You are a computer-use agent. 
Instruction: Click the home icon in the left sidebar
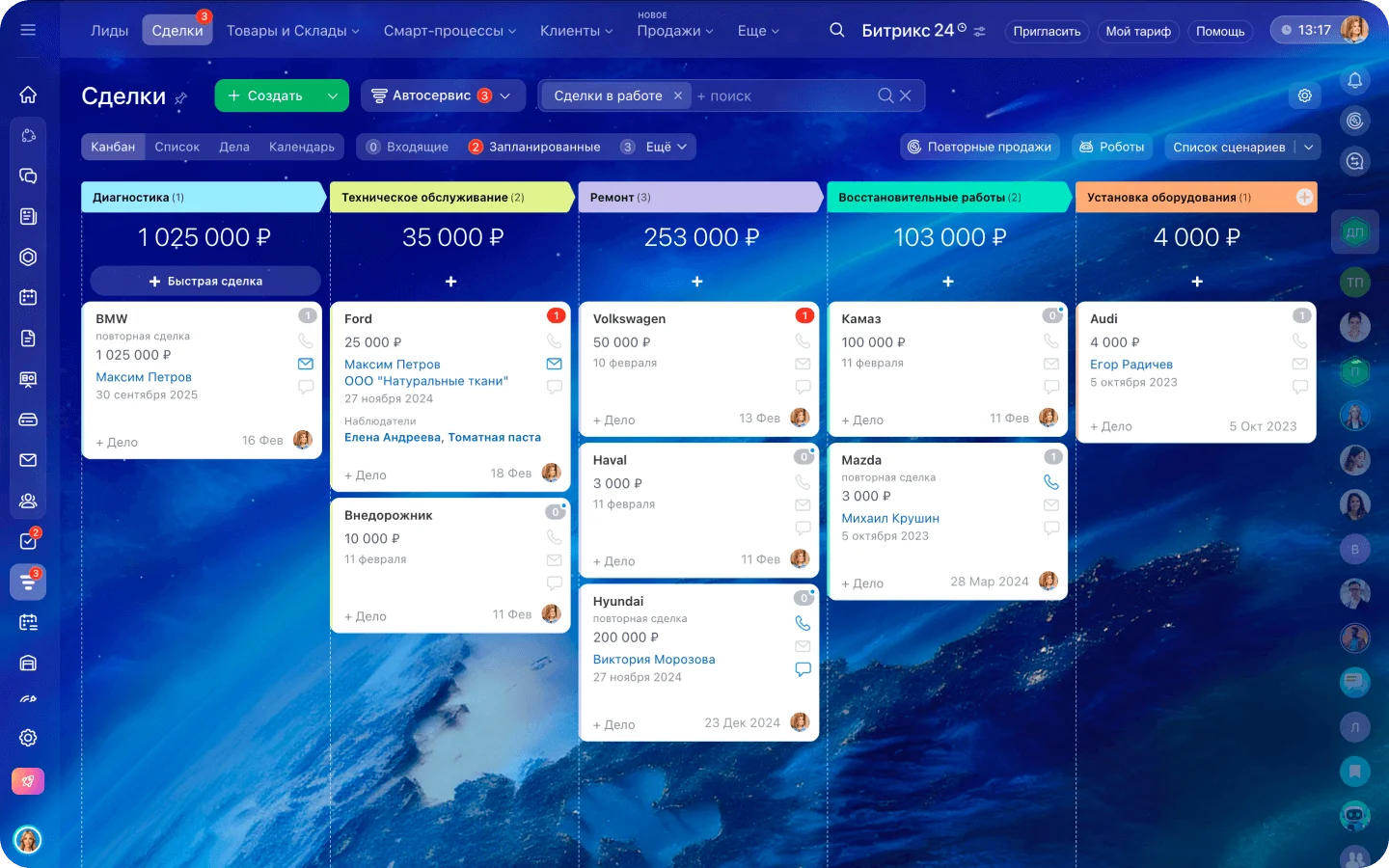click(28, 95)
